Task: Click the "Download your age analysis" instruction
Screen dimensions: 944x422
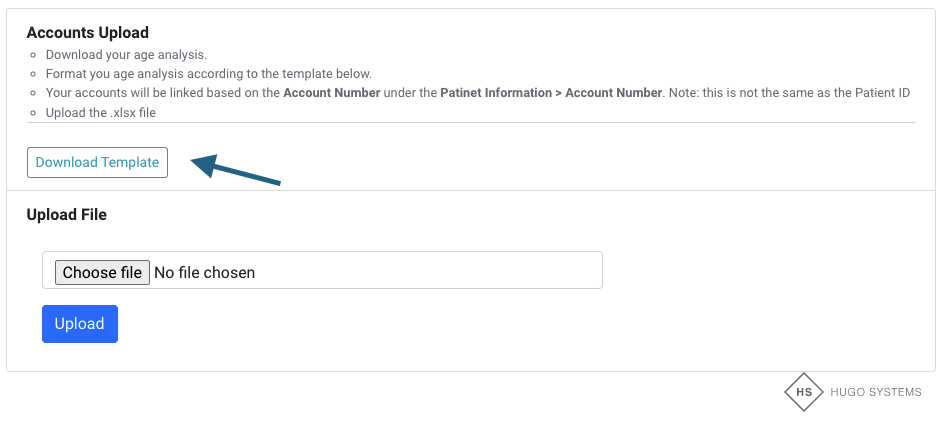Action: [x=126, y=55]
